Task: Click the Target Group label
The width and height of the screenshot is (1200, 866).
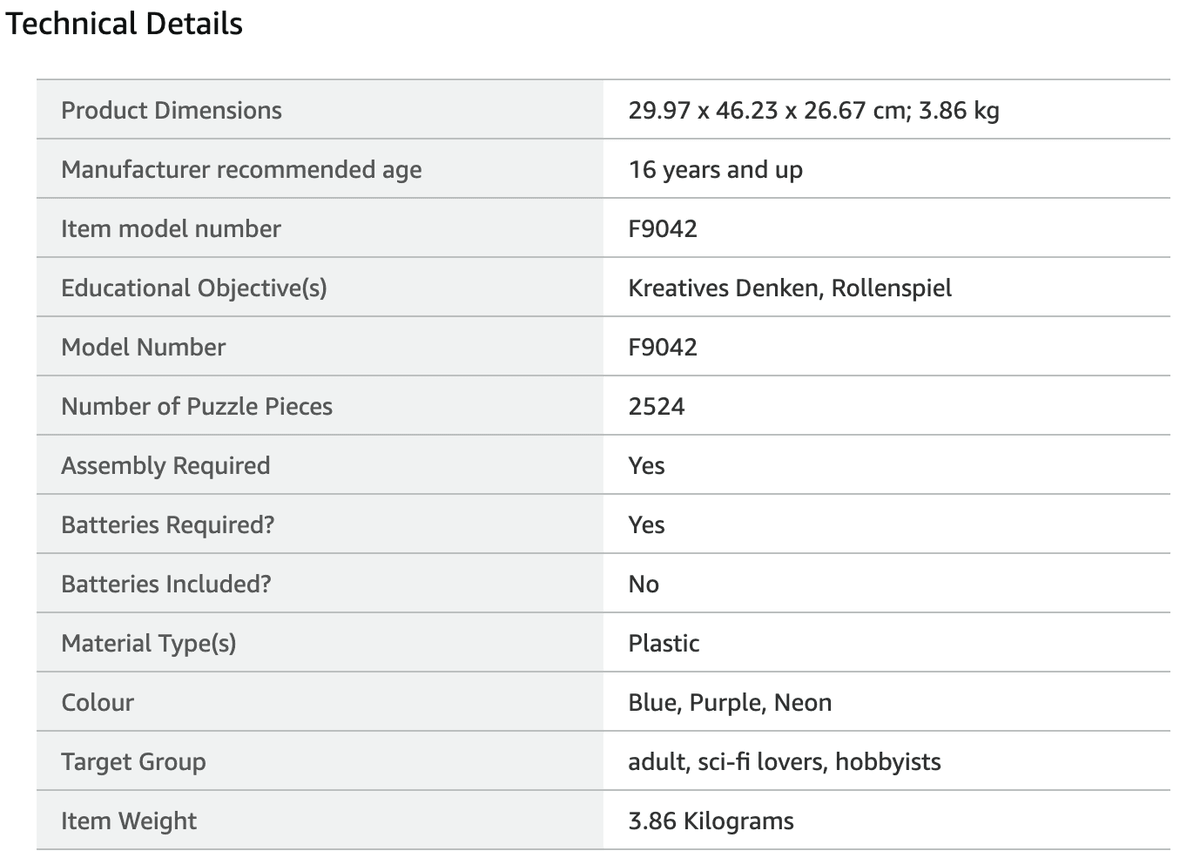Action: click(134, 762)
